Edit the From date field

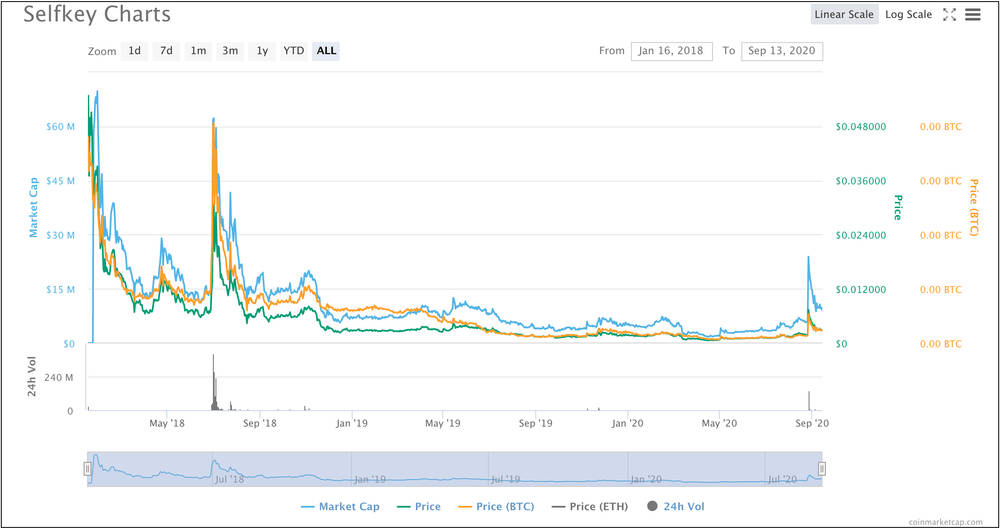(x=672, y=51)
